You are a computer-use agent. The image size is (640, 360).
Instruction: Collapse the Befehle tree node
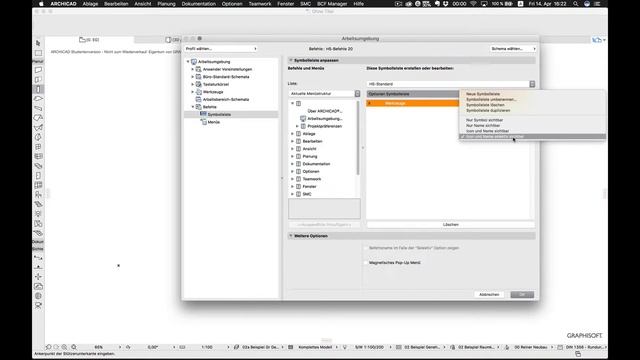pos(193,107)
